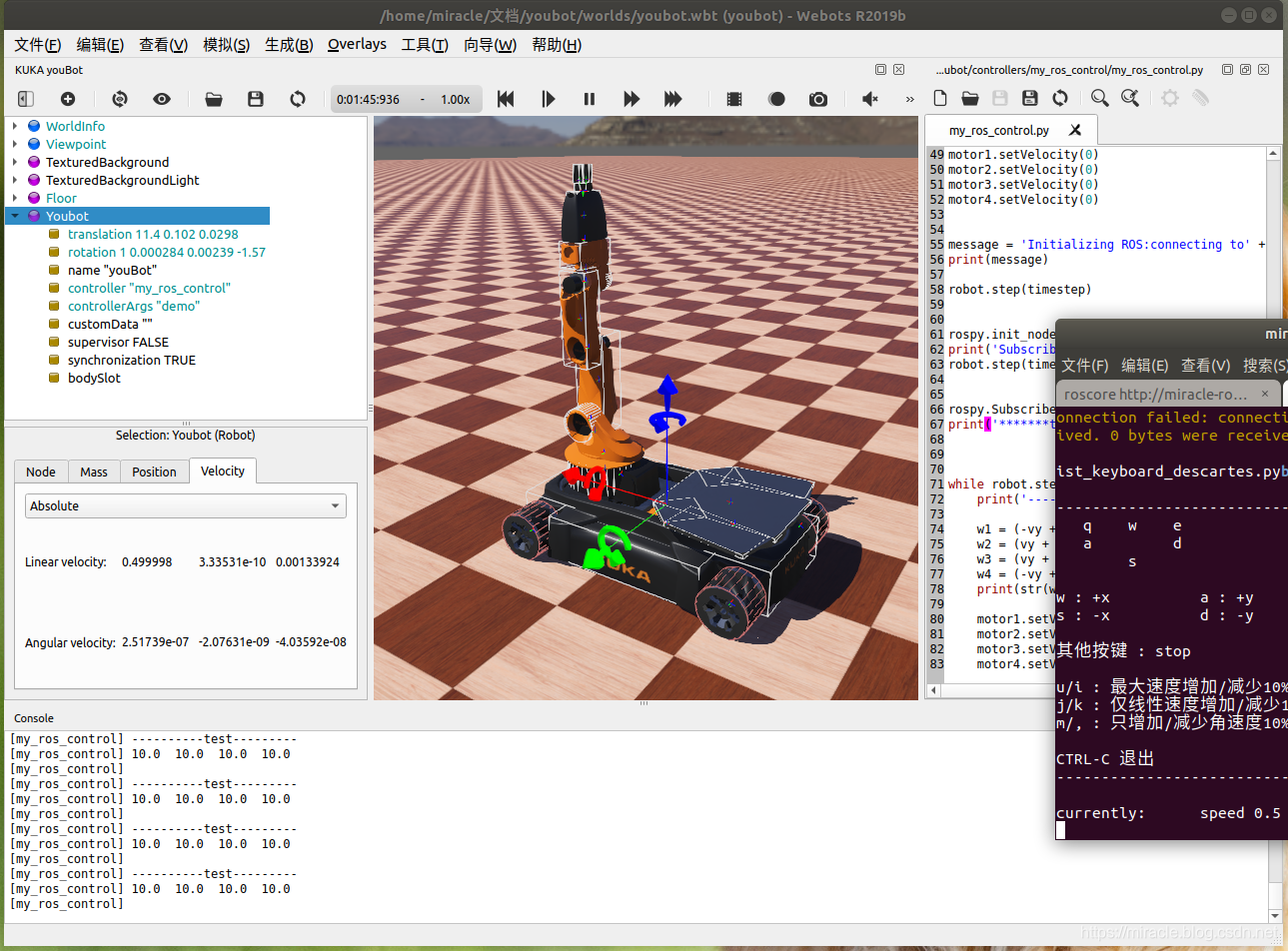The width and height of the screenshot is (1288, 951).
Task: Step the simulation one frame
Action: coord(548,99)
